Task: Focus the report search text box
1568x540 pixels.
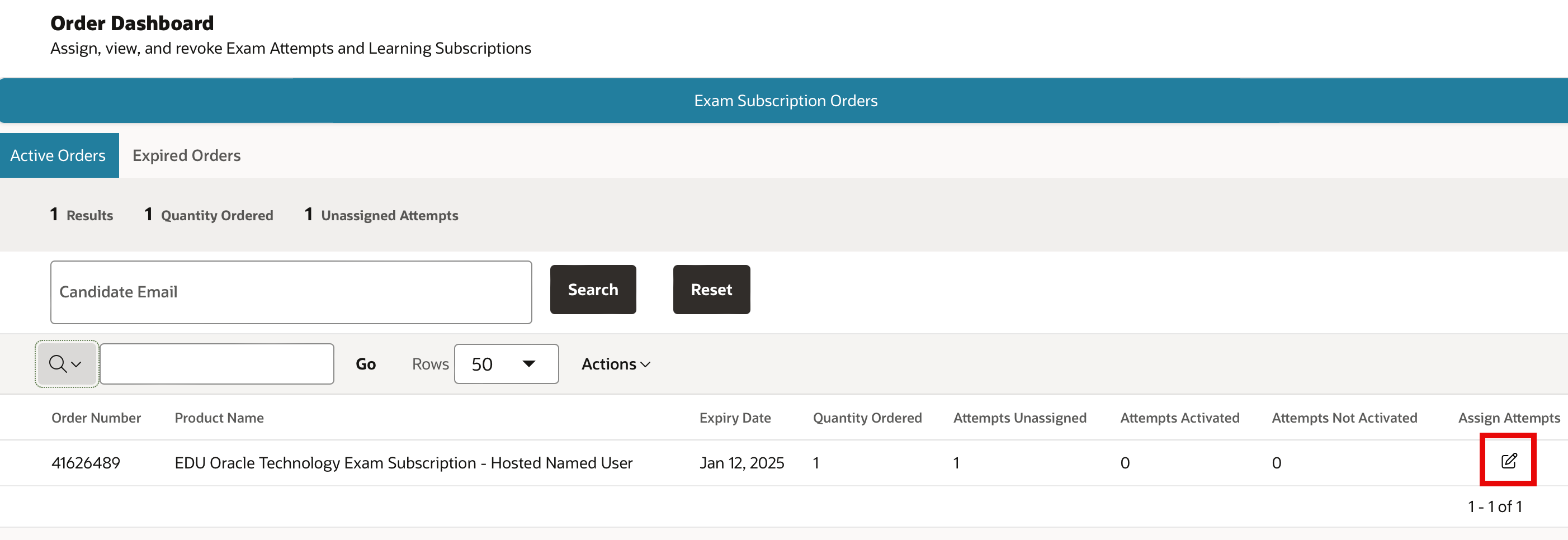Action: (217, 364)
